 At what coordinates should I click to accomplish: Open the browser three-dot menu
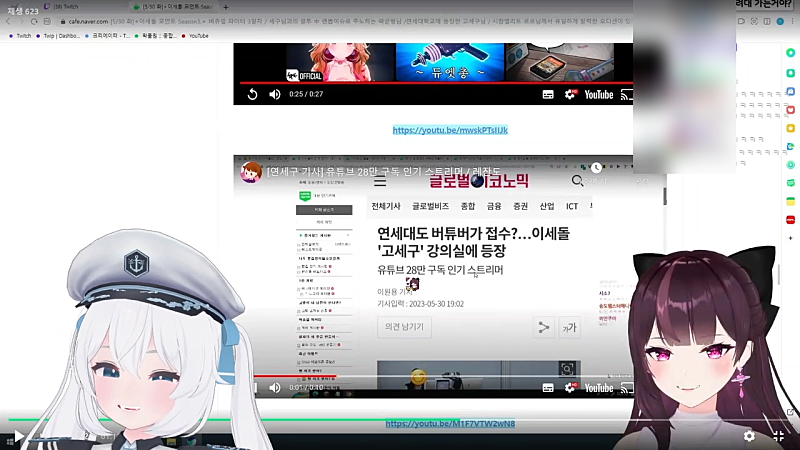pyautogui.click(x=792, y=21)
